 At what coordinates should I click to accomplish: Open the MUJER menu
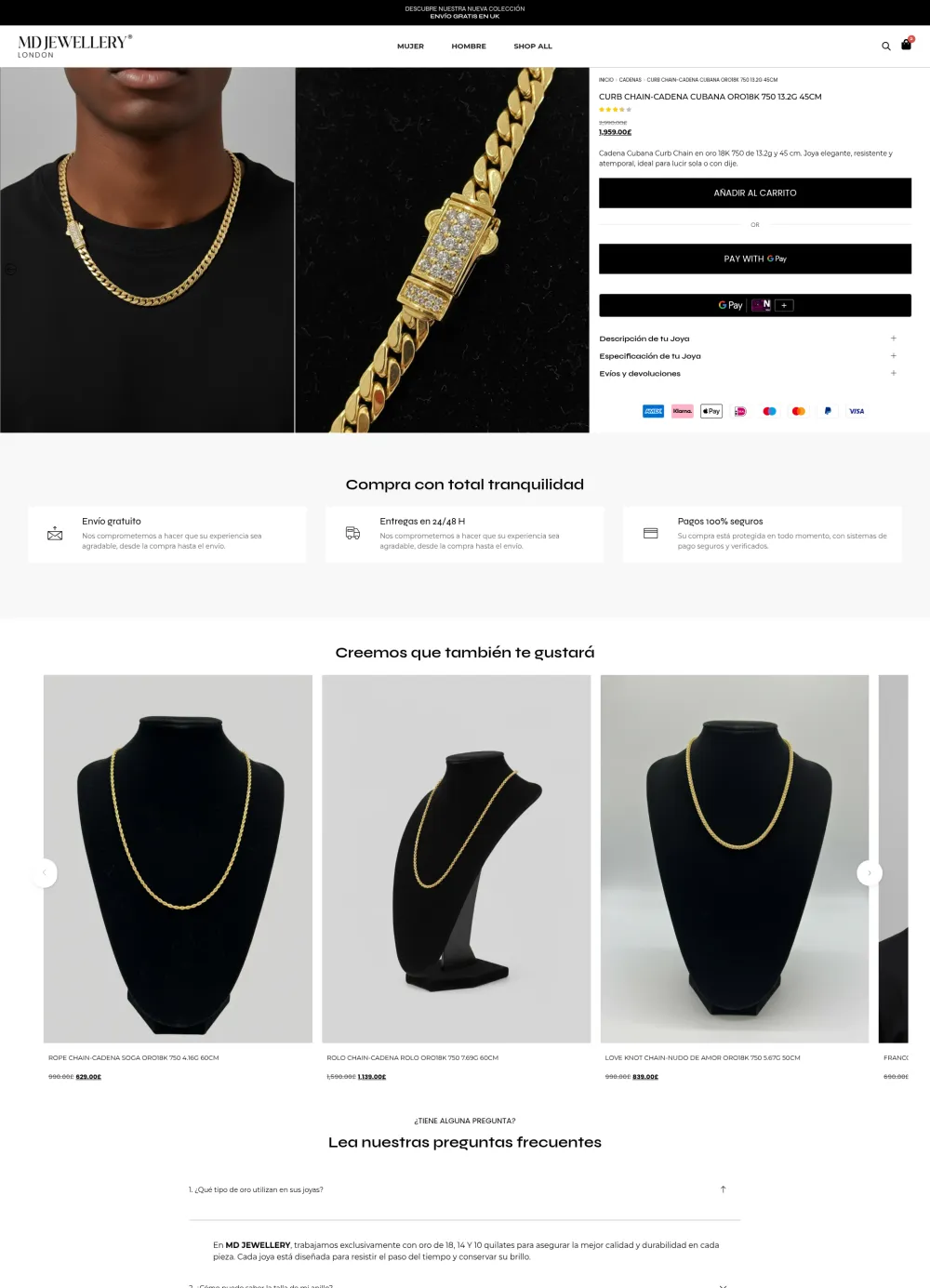pyautogui.click(x=410, y=46)
